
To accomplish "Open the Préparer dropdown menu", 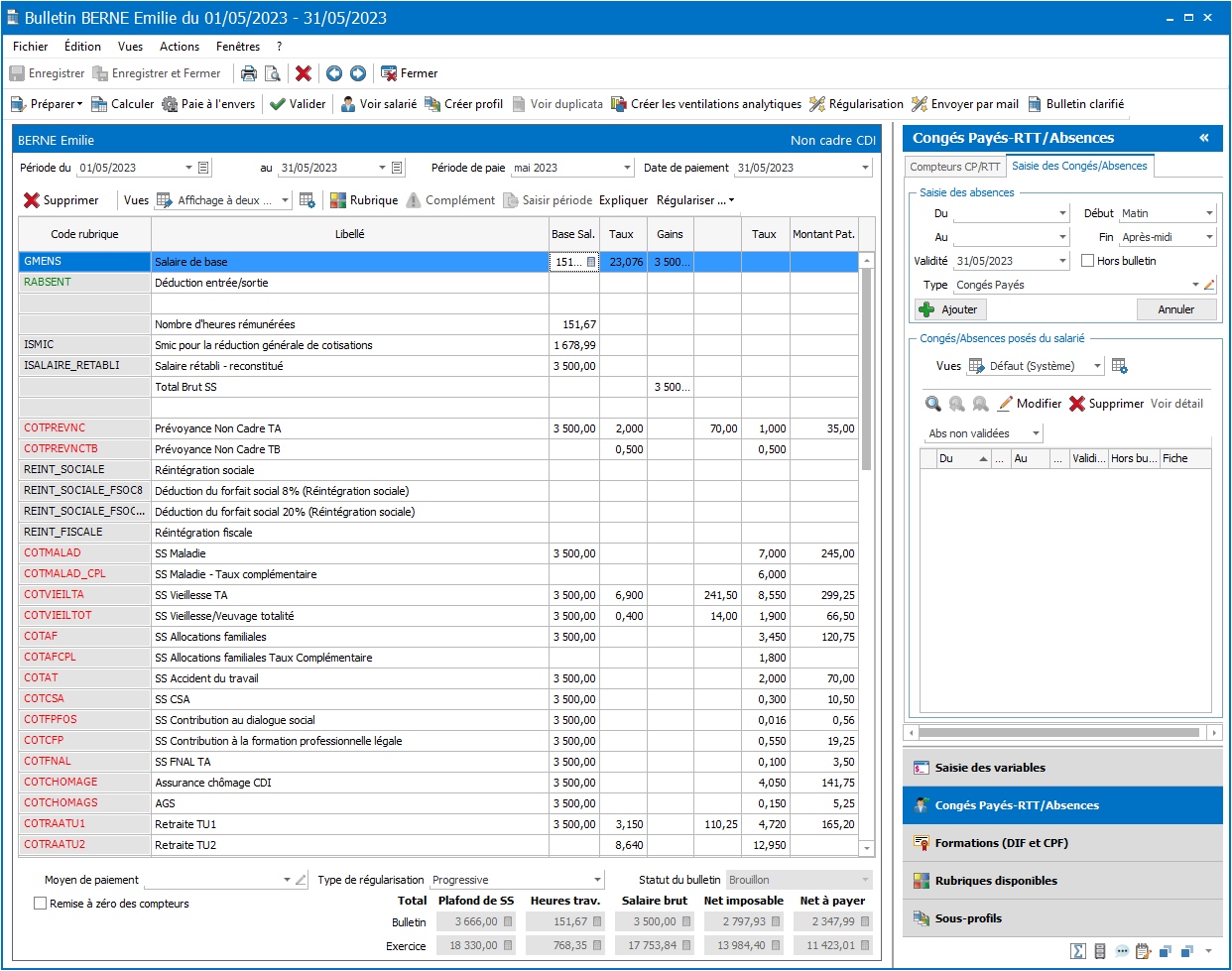I will click(47, 104).
